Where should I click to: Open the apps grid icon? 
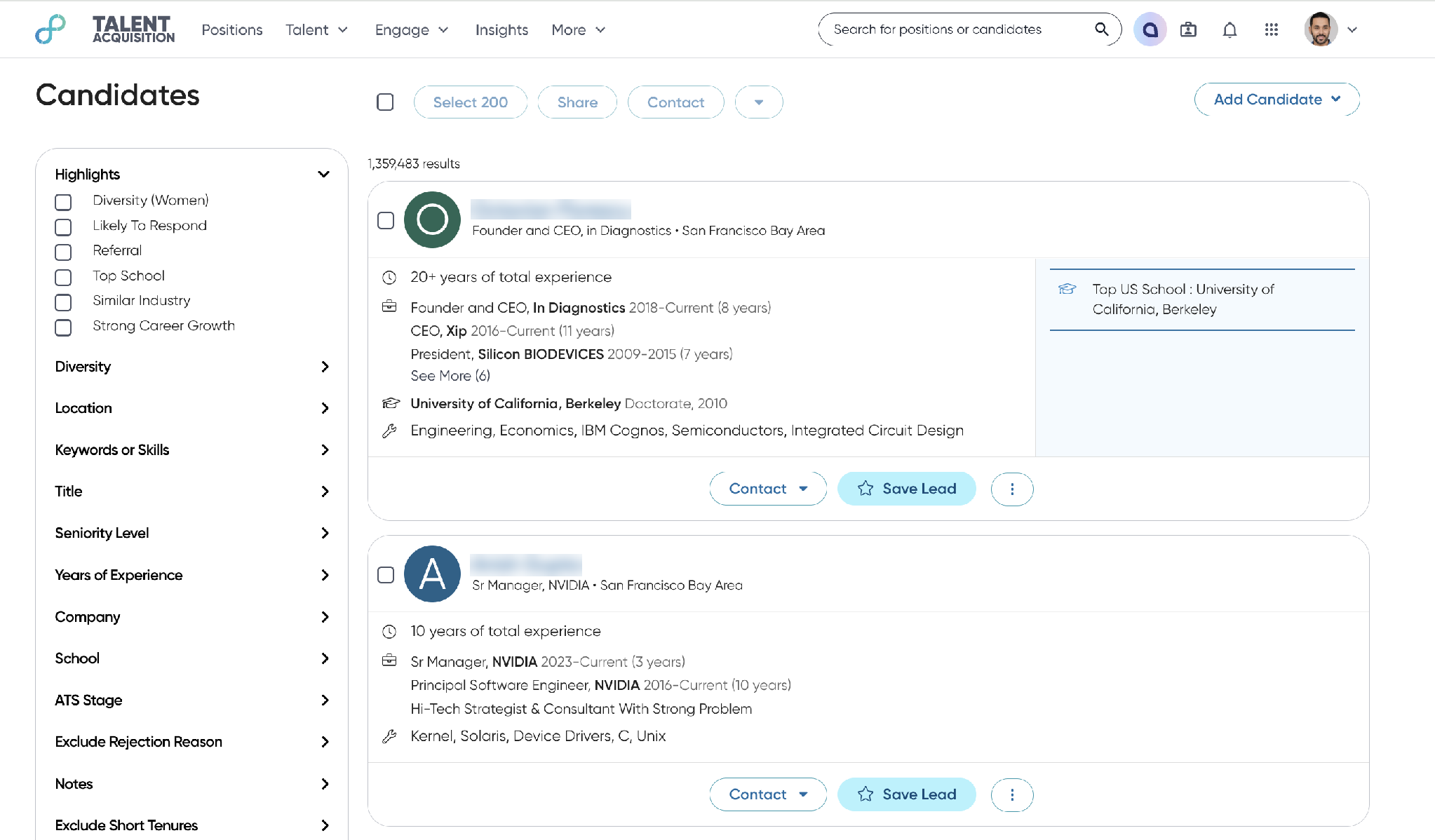[1271, 29]
